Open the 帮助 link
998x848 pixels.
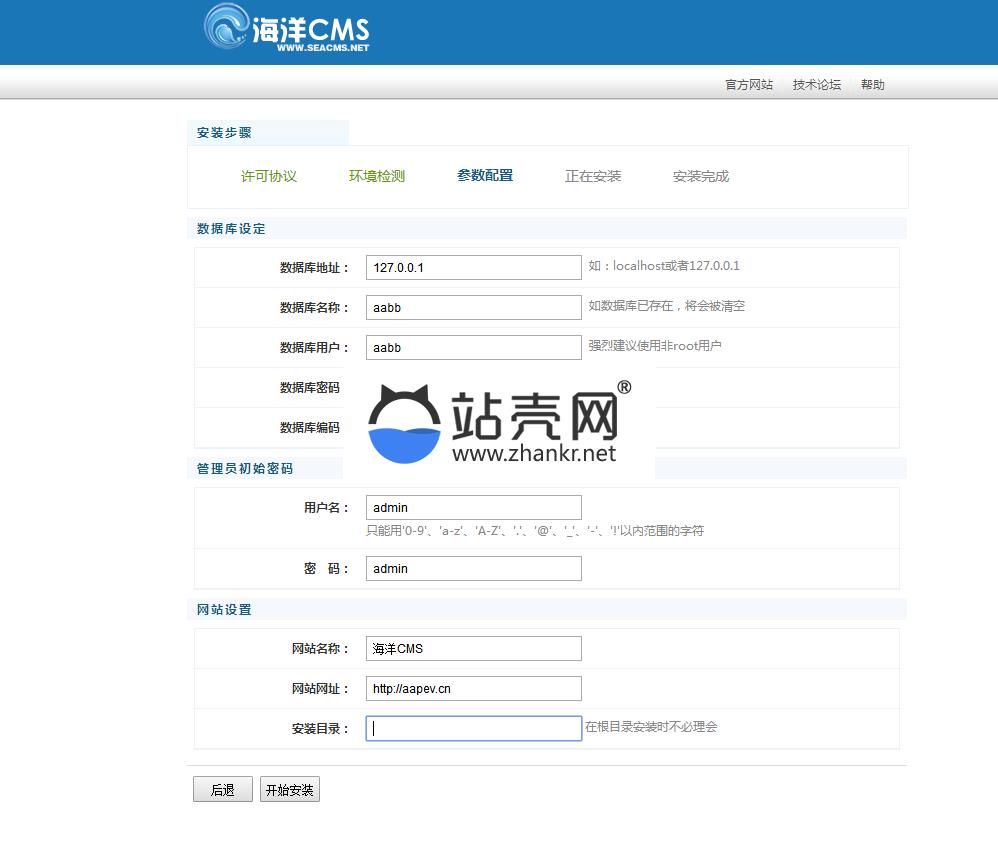click(873, 85)
